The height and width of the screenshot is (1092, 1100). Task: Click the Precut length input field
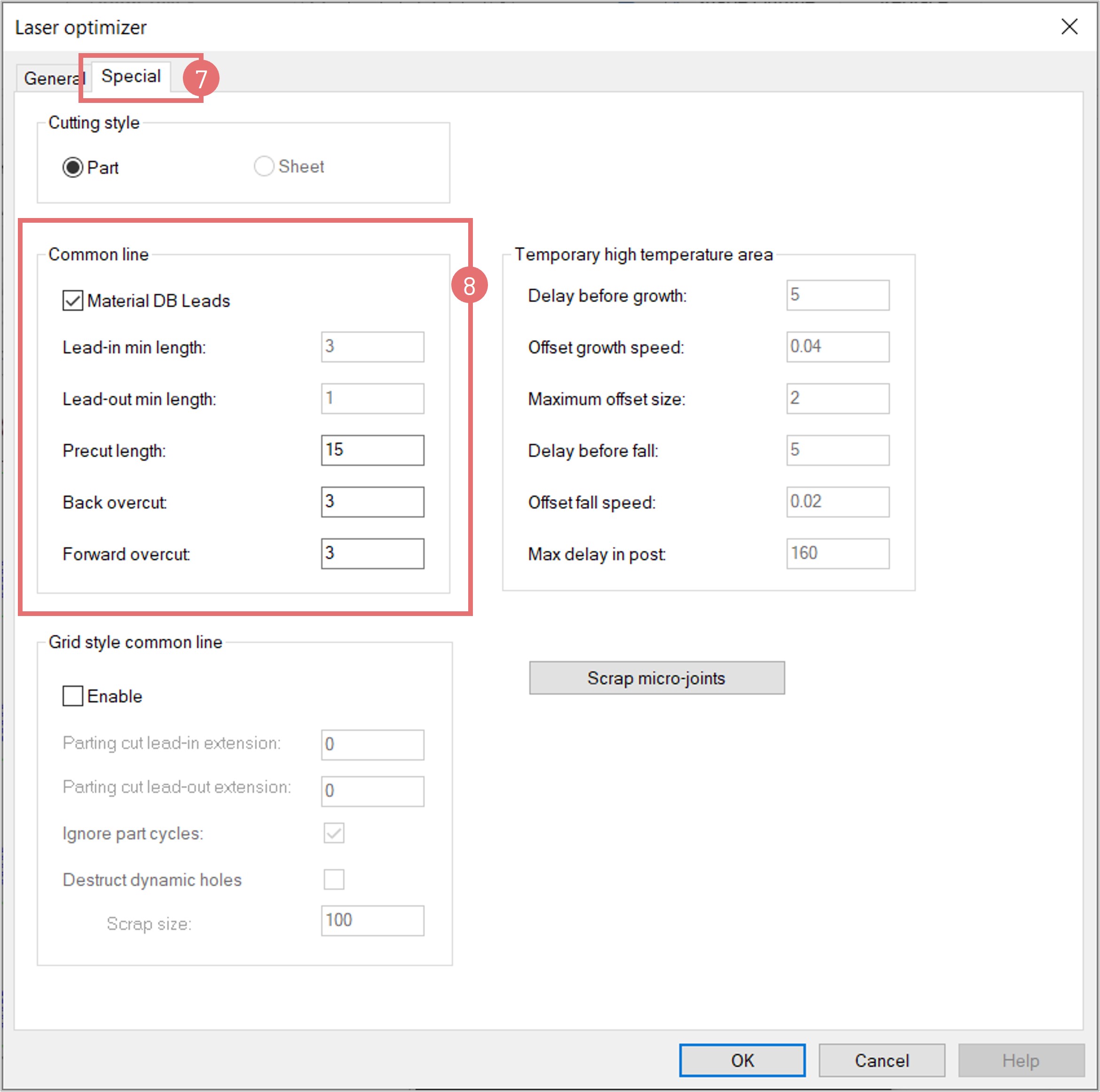coord(372,450)
